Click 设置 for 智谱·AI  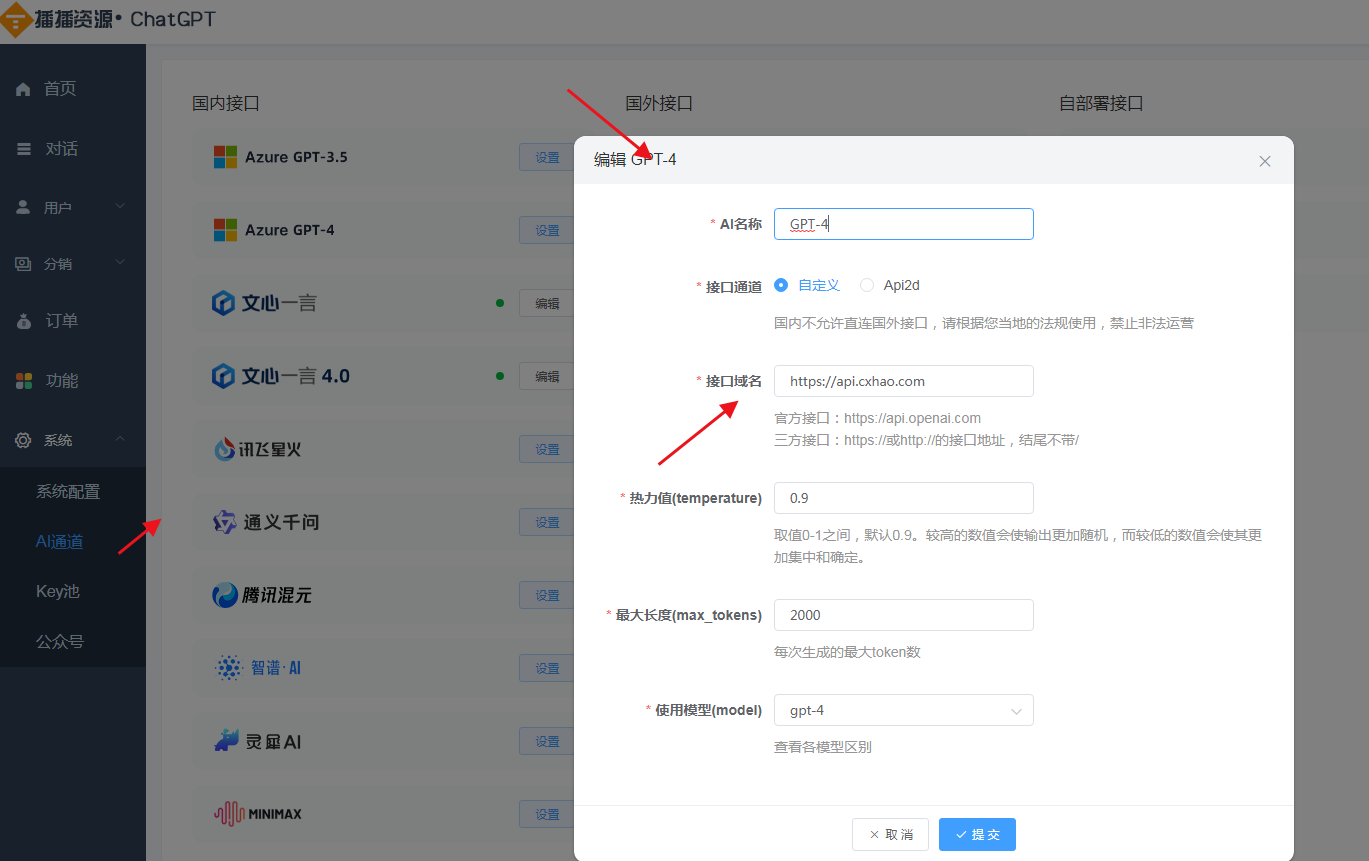click(547, 668)
